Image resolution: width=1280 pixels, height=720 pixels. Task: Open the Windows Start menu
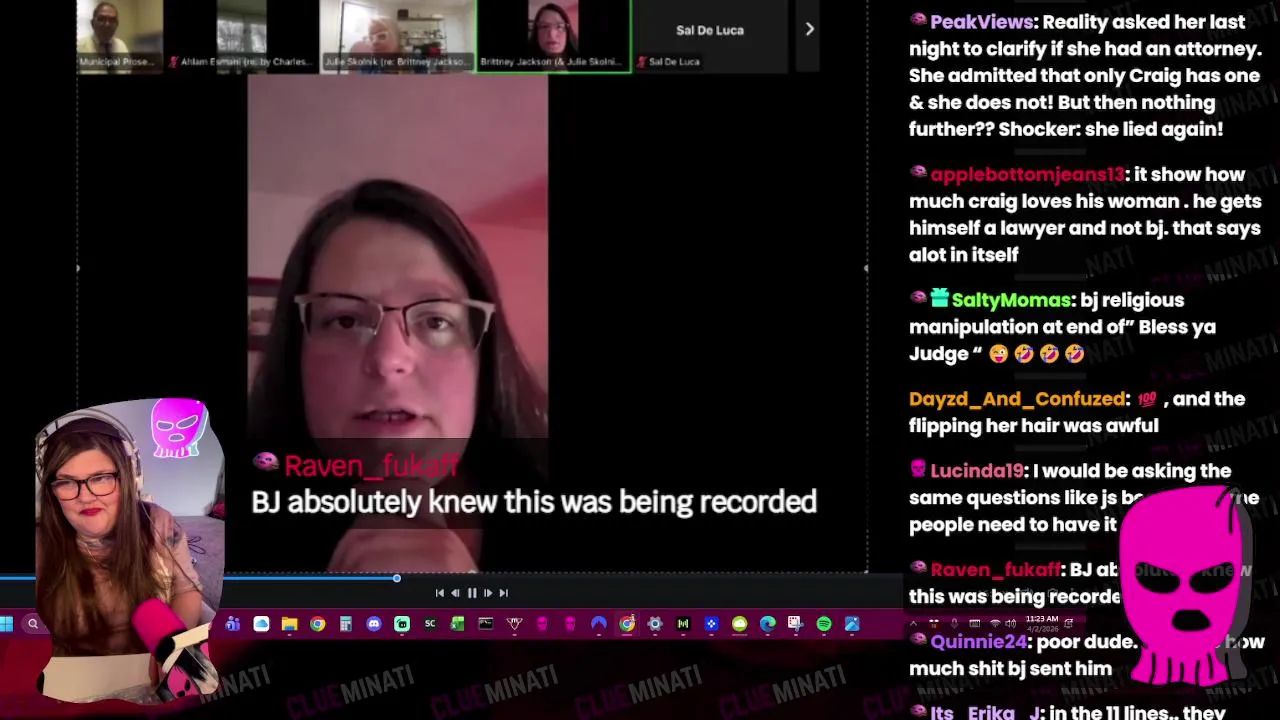click(7, 624)
